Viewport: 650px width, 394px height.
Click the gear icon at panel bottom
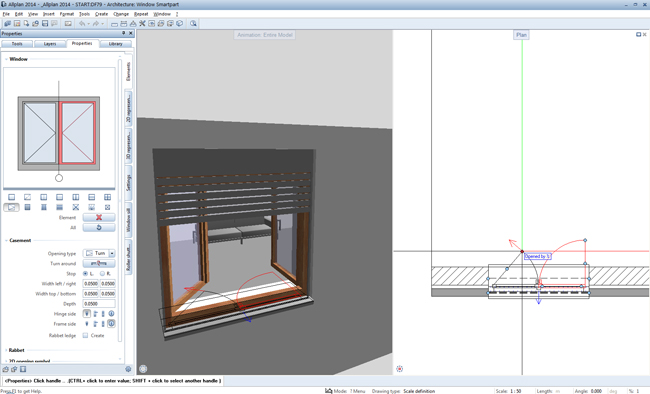click(128, 369)
